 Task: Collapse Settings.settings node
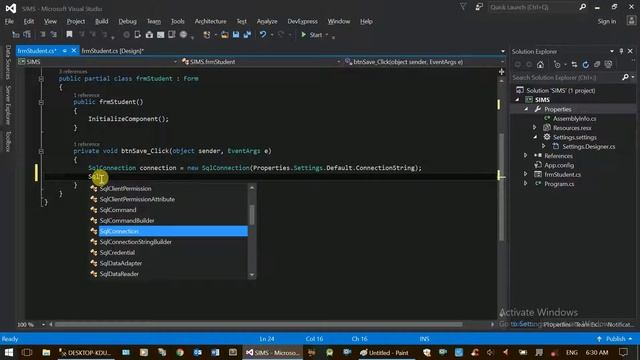[535, 137]
